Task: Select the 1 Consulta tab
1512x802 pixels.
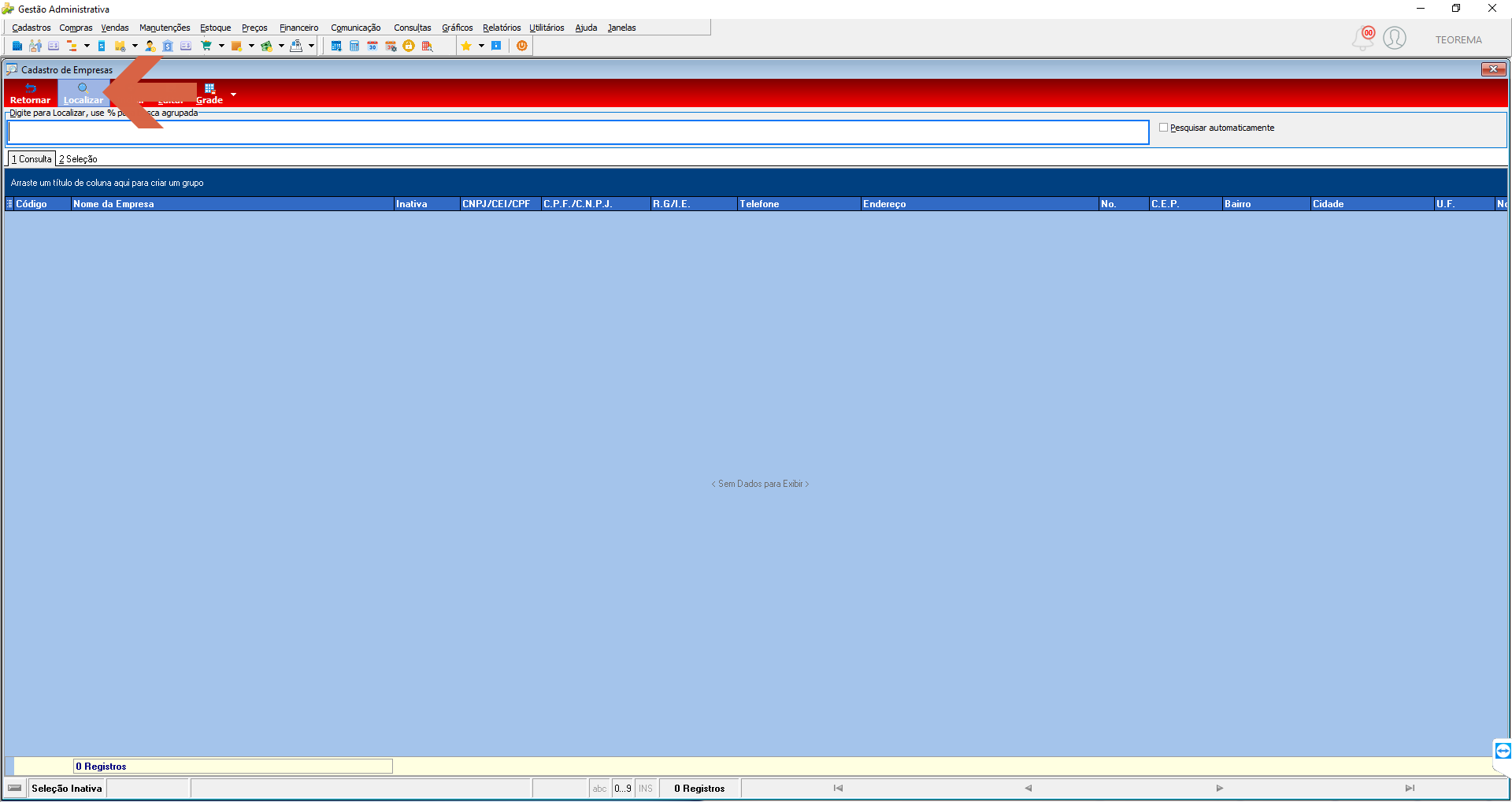Action: point(31,159)
